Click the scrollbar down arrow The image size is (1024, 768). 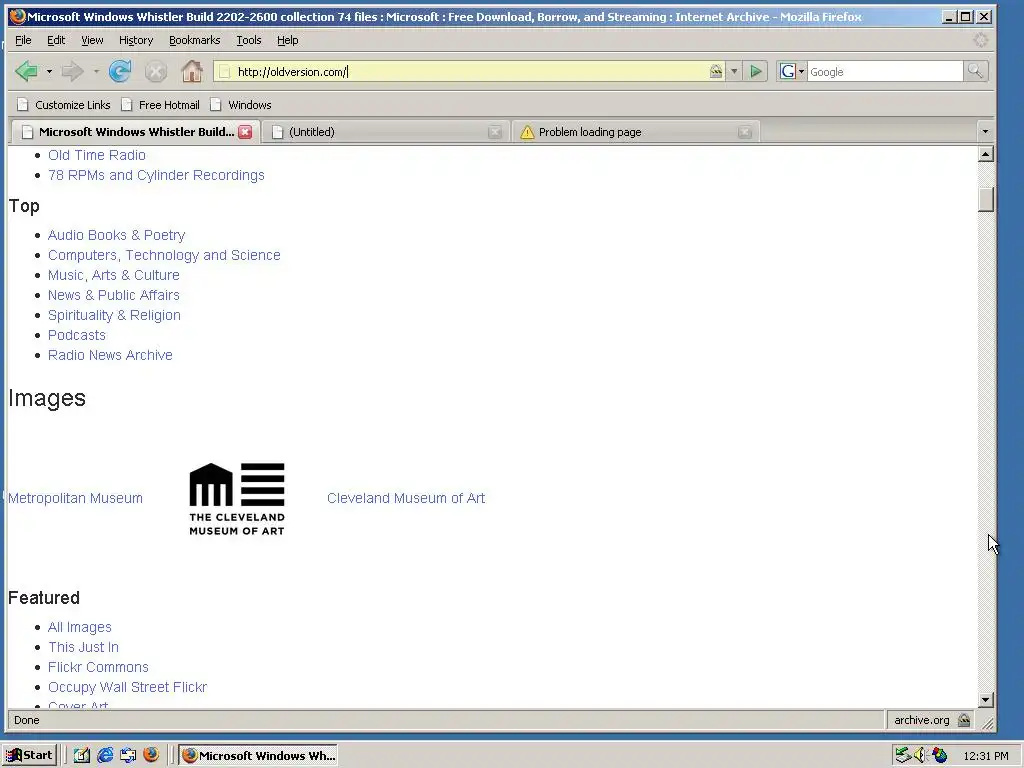click(986, 699)
